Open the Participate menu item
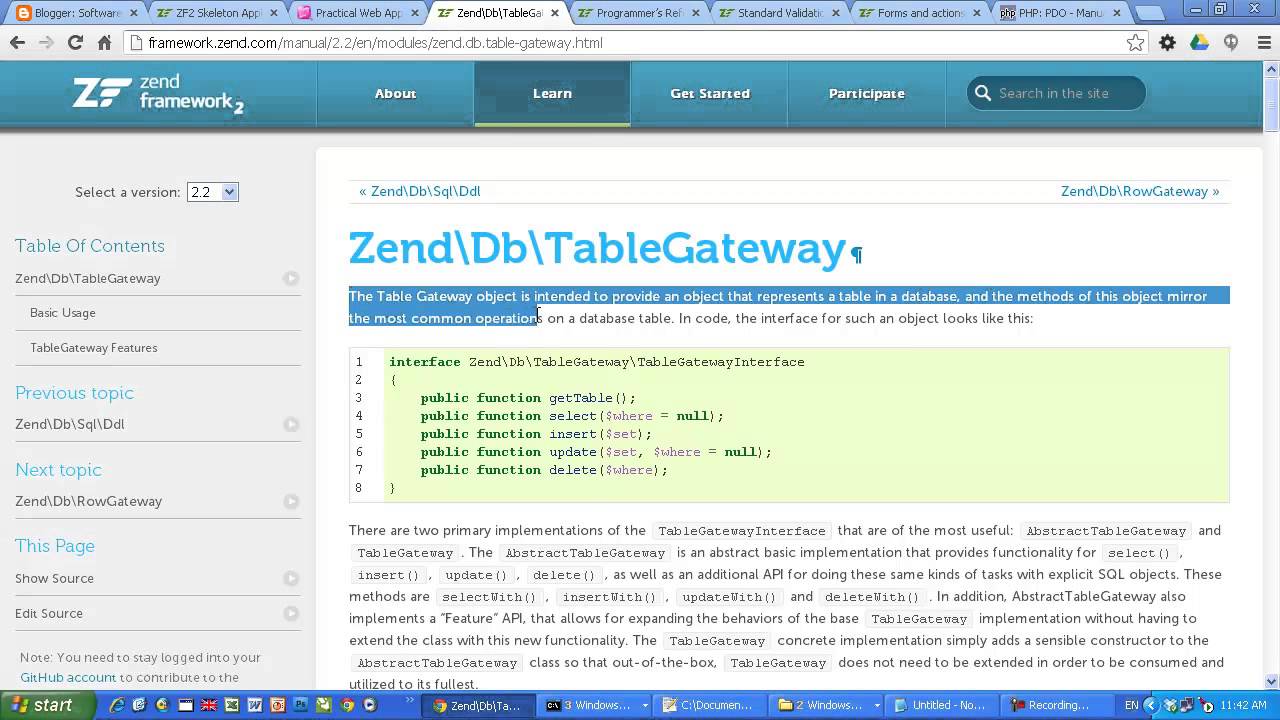The height and width of the screenshot is (720, 1280). click(866, 94)
